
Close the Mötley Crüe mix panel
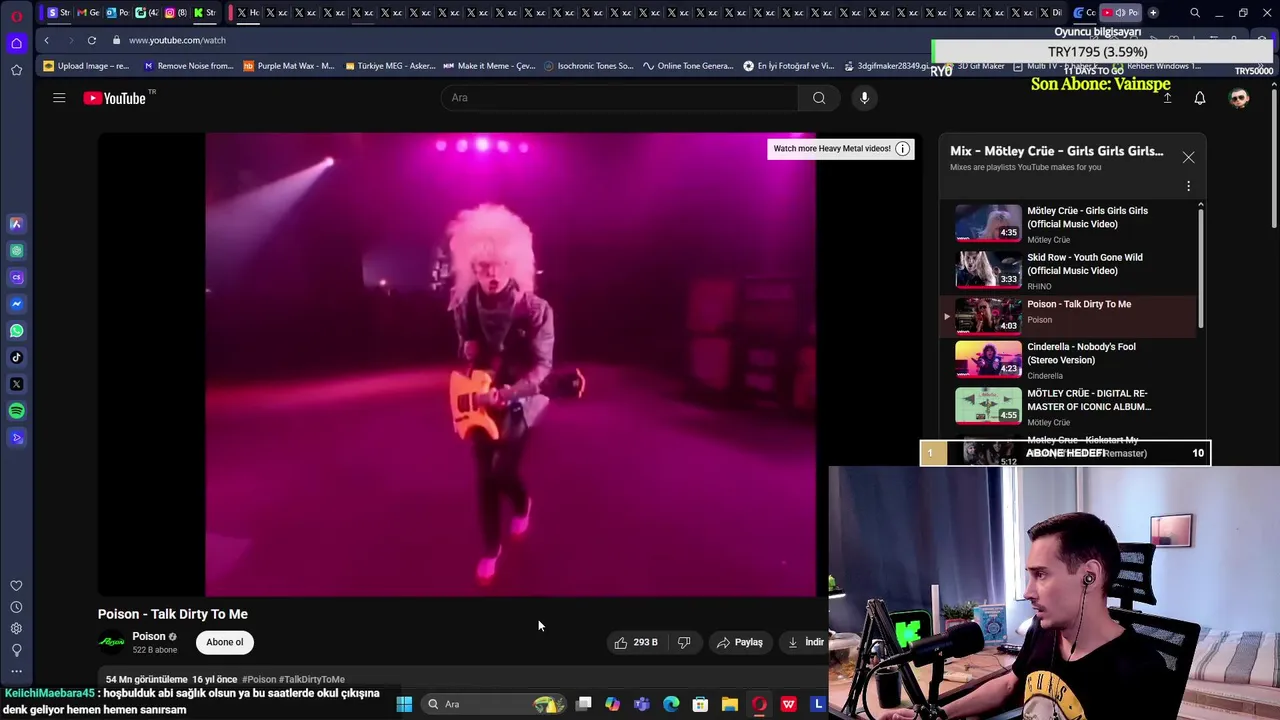[1188, 157]
